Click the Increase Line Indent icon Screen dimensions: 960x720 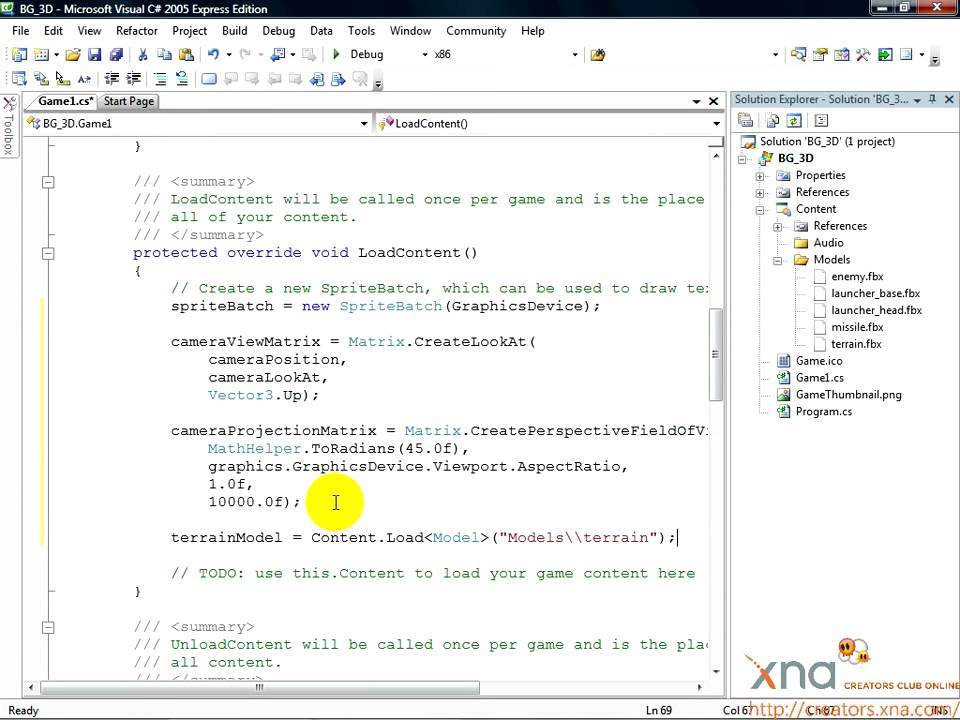click(x=133, y=78)
